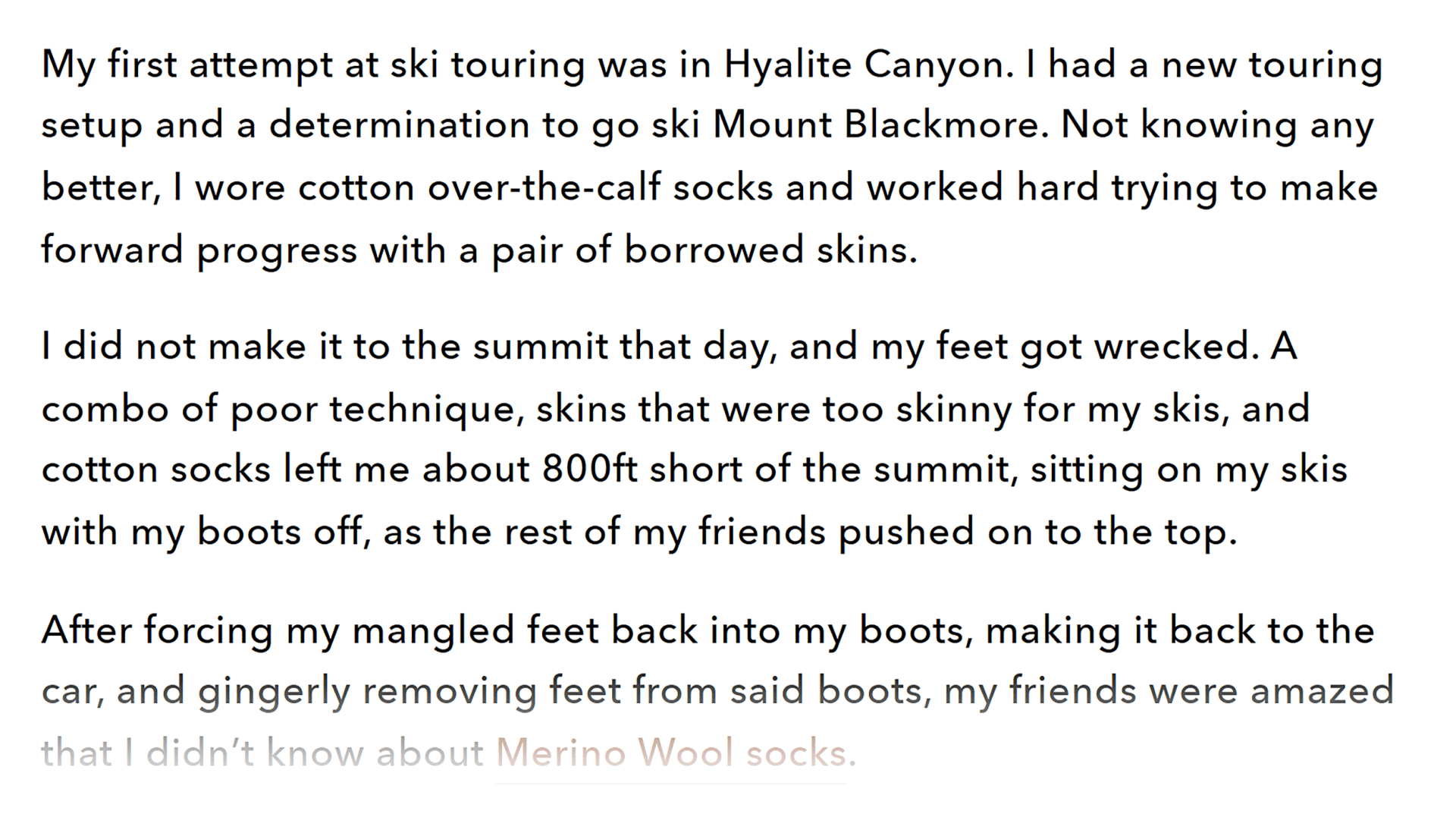Click the words 'didn't know about' before the link
The image size is (1456, 814).
tap(315, 753)
